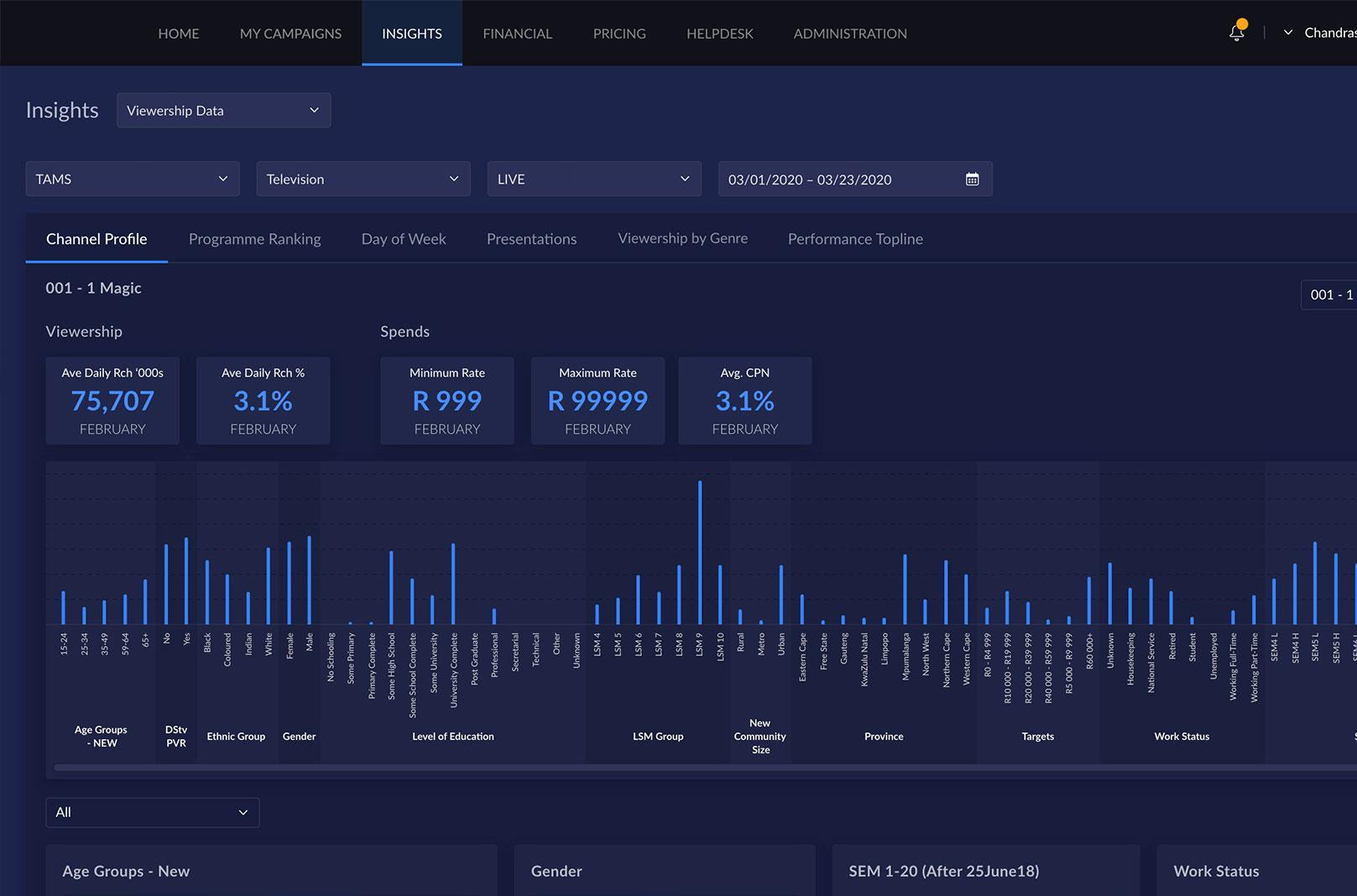The width and height of the screenshot is (1357, 896).
Task: Open the TAMS source dropdown
Action: [x=133, y=179]
